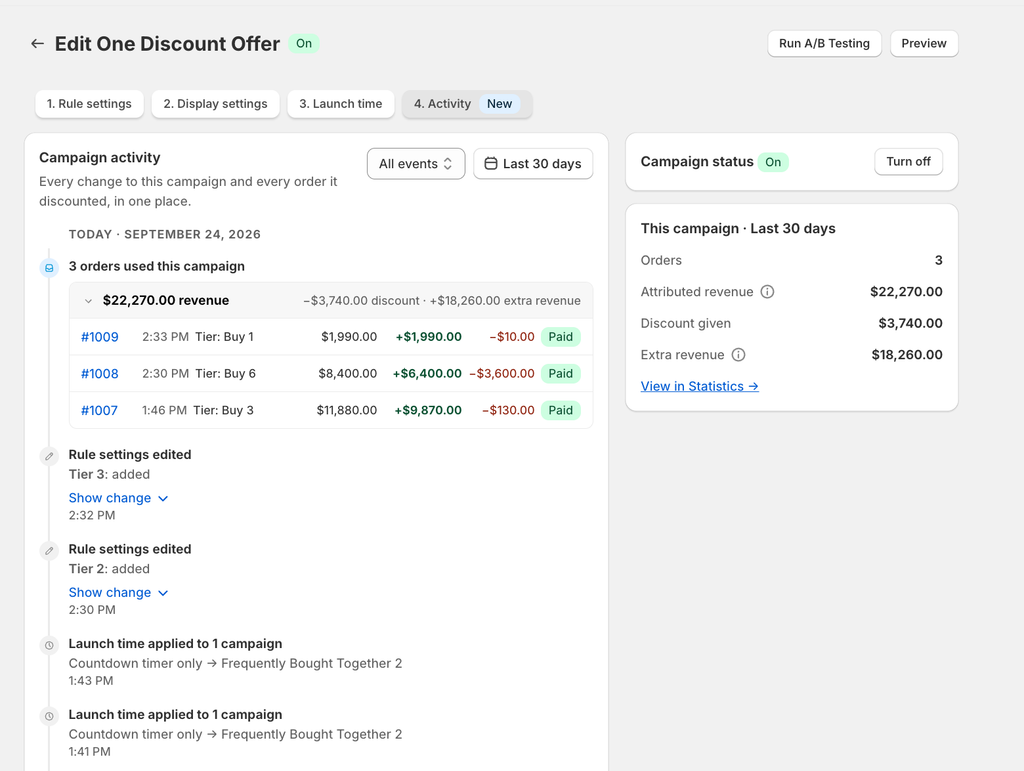Click the On badge next to page title
1024x771 pixels.
click(304, 44)
